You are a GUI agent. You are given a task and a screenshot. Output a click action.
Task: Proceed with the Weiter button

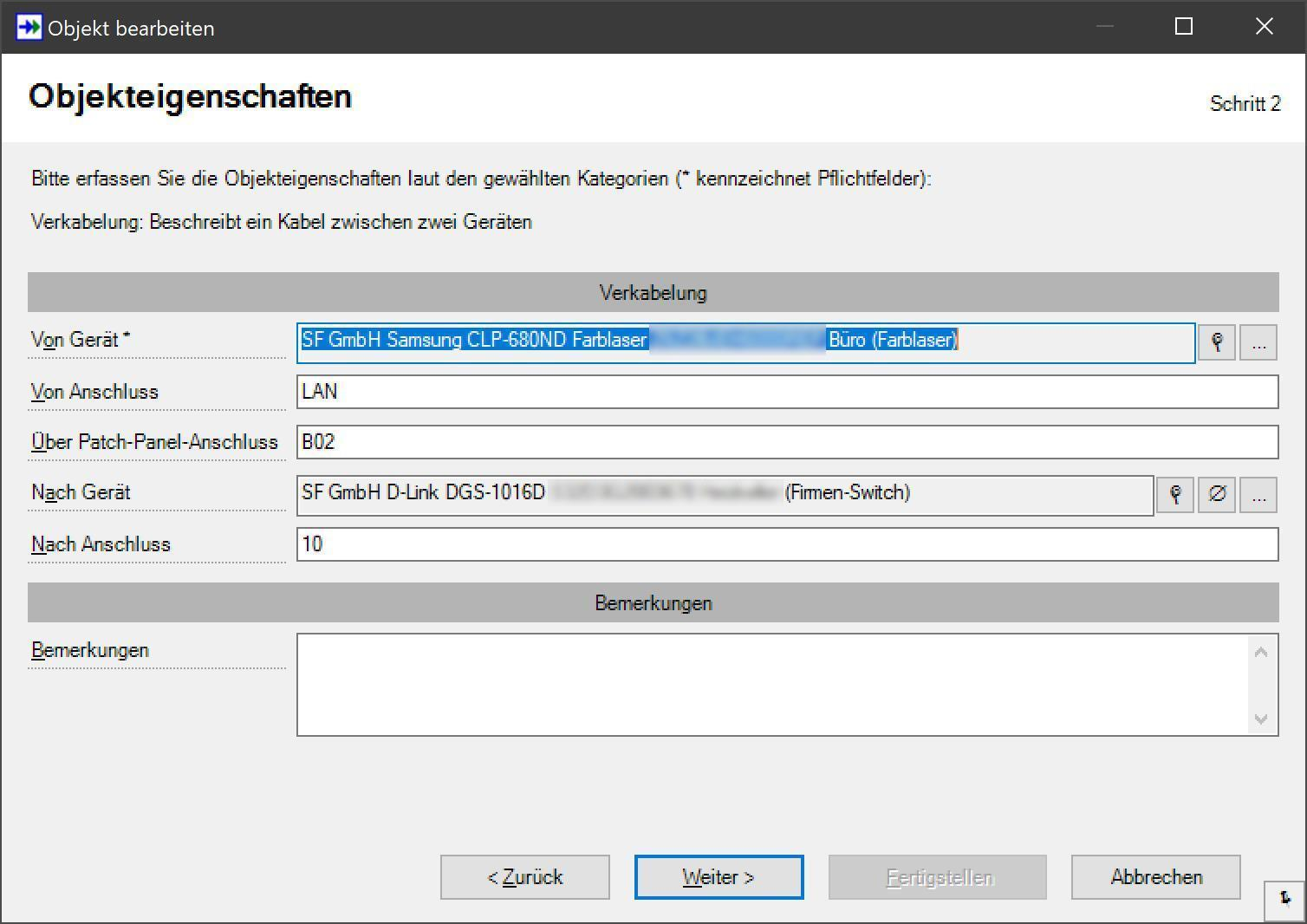719,877
